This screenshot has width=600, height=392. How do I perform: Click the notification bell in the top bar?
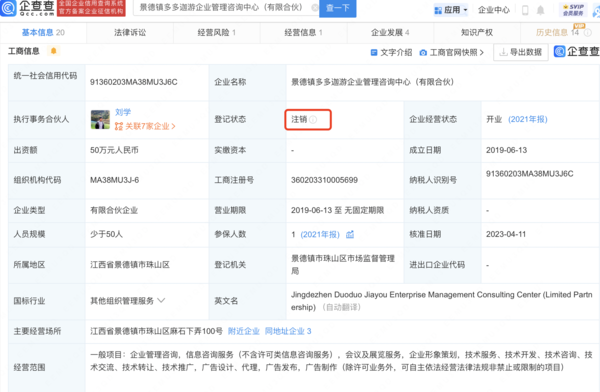point(540,10)
